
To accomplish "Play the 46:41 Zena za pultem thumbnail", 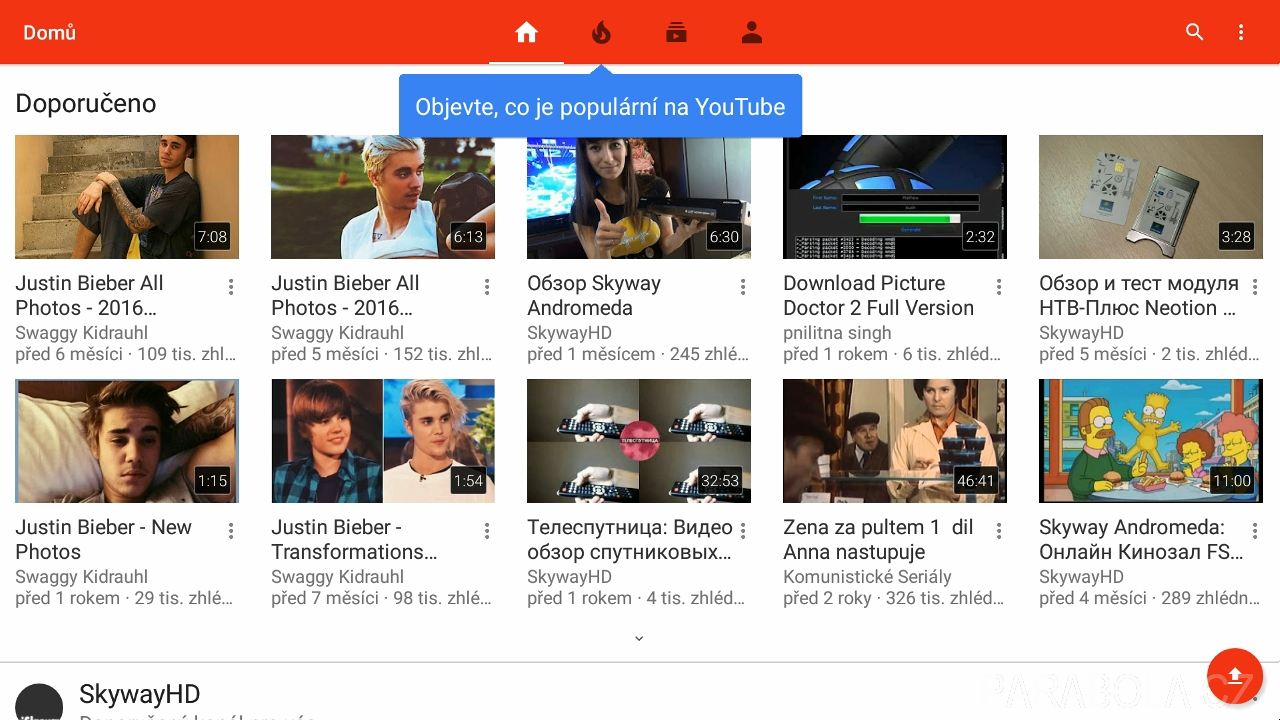I will (x=895, y=441).
